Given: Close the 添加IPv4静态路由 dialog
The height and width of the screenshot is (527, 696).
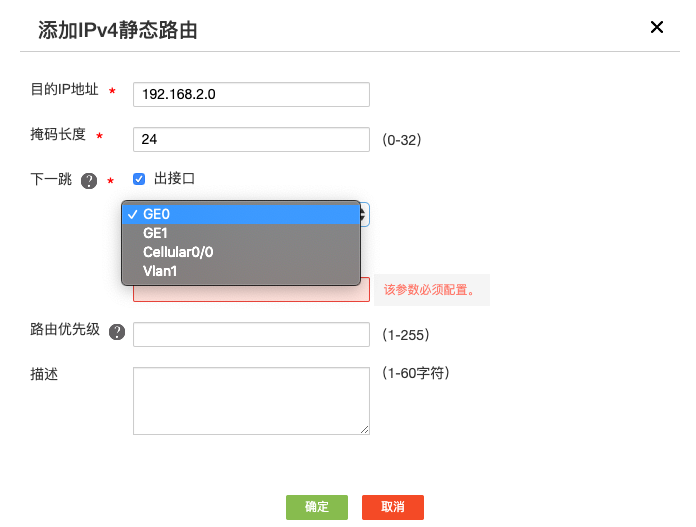Looking at the screenshot, I should (x=657, y=27).
